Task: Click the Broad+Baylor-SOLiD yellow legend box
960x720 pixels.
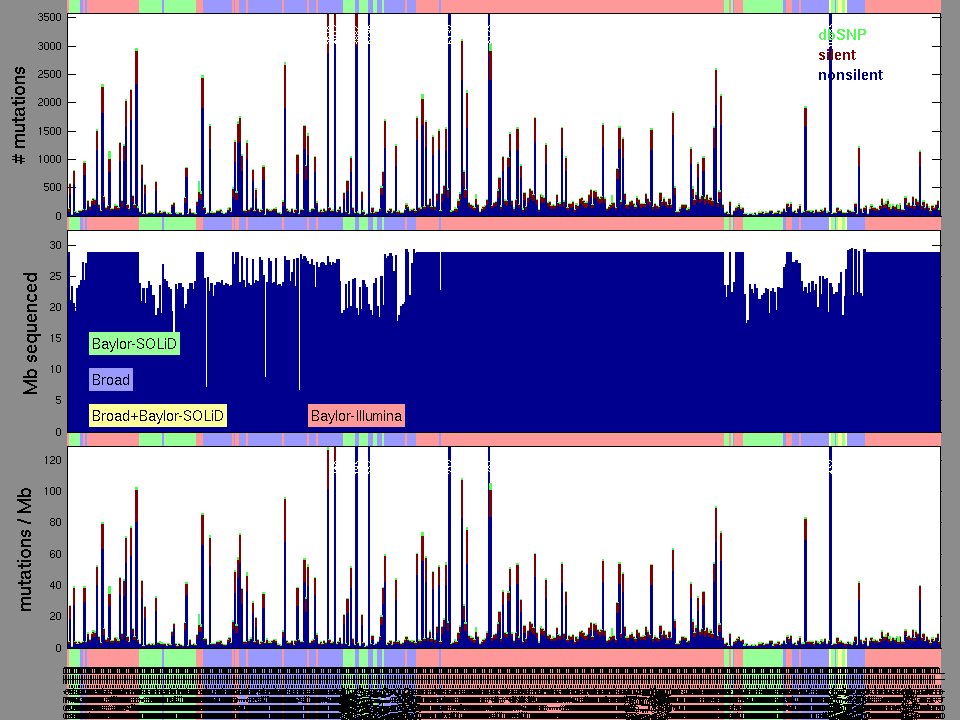Action: [158, 416]
